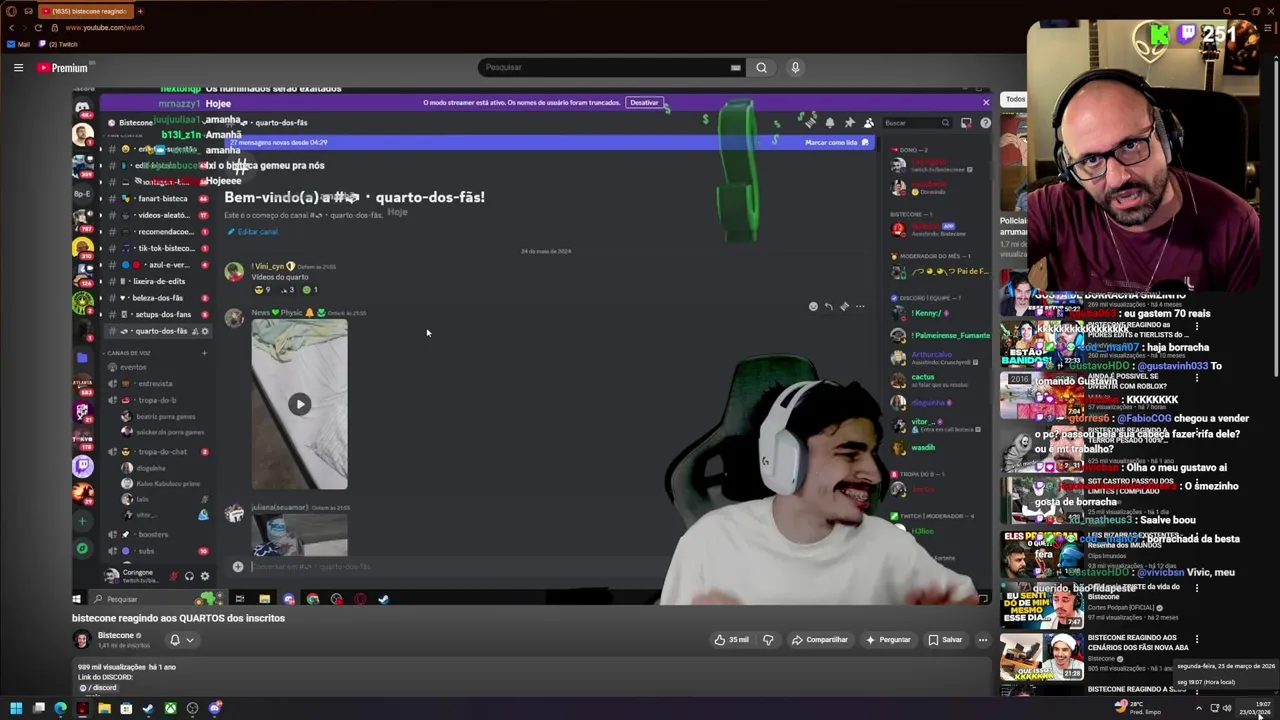Join the entrevista voice channel
1280x720 pixels.
coord(155,383)
